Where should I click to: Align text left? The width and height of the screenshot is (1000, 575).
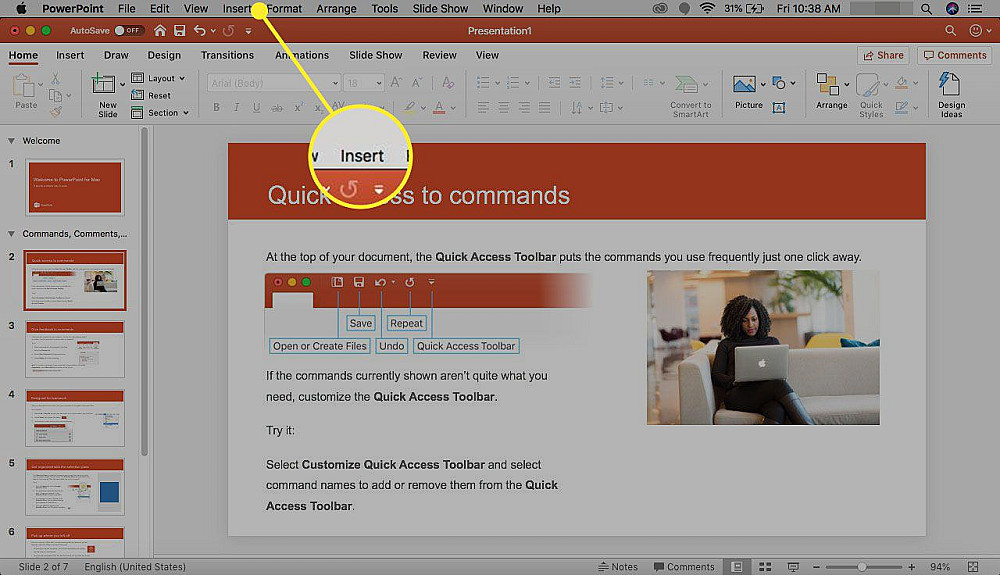[x=483, y=108]
